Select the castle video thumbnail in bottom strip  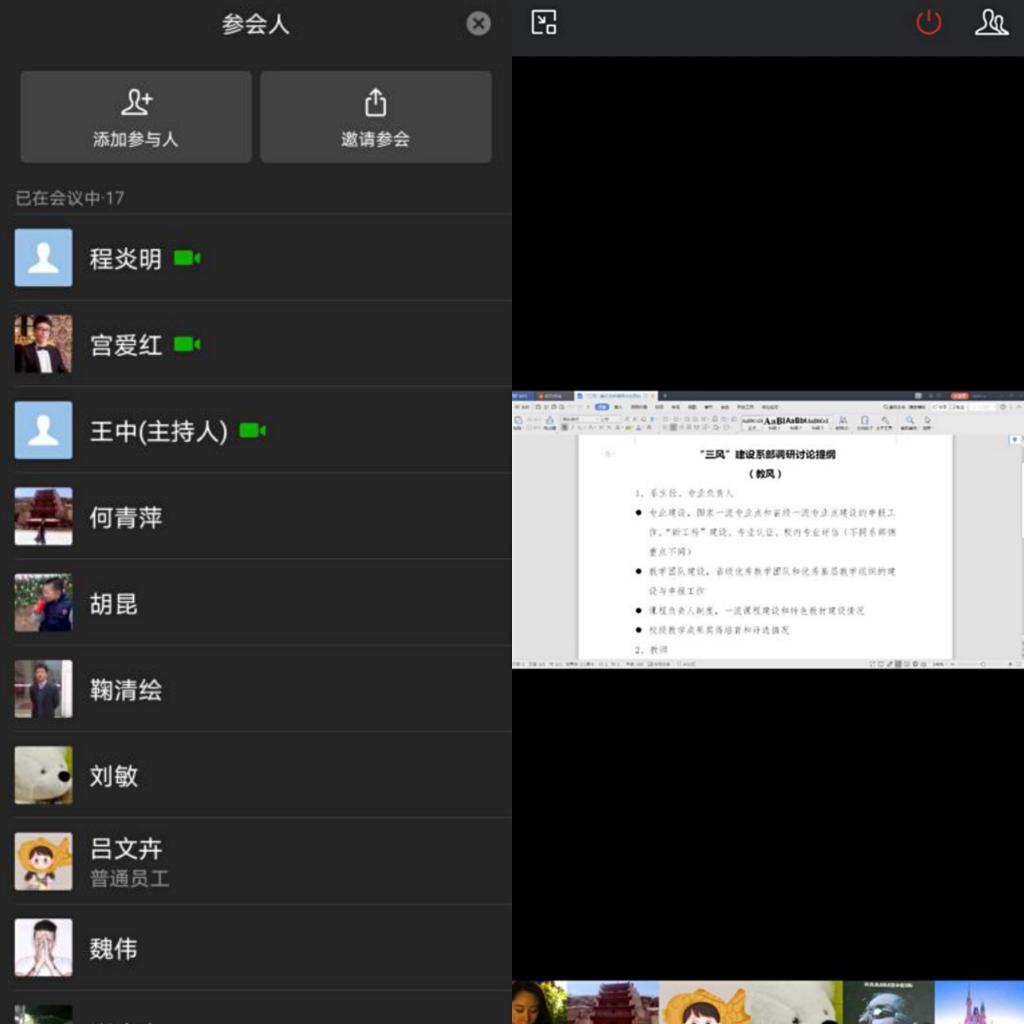(x=978, y=1003)
